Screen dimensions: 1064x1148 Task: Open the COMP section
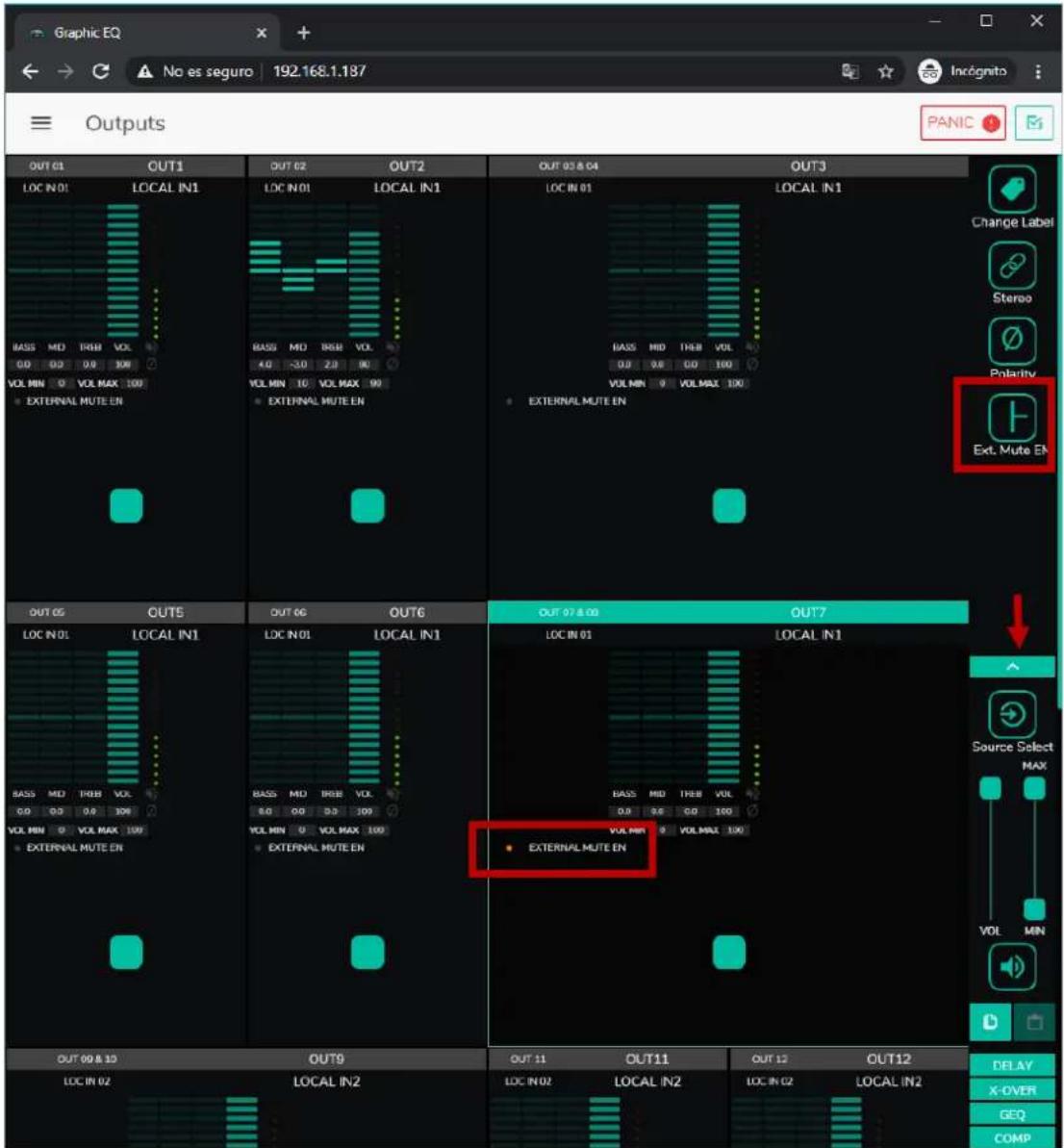(x=1012, y=1137)
